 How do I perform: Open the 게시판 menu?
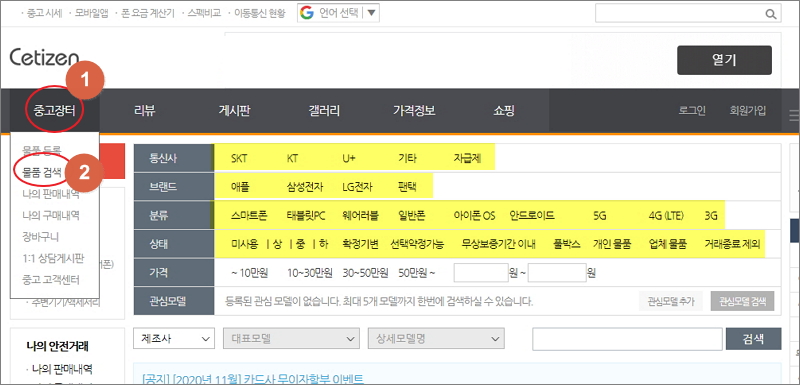pyautogui.click(x=234, y=111)
